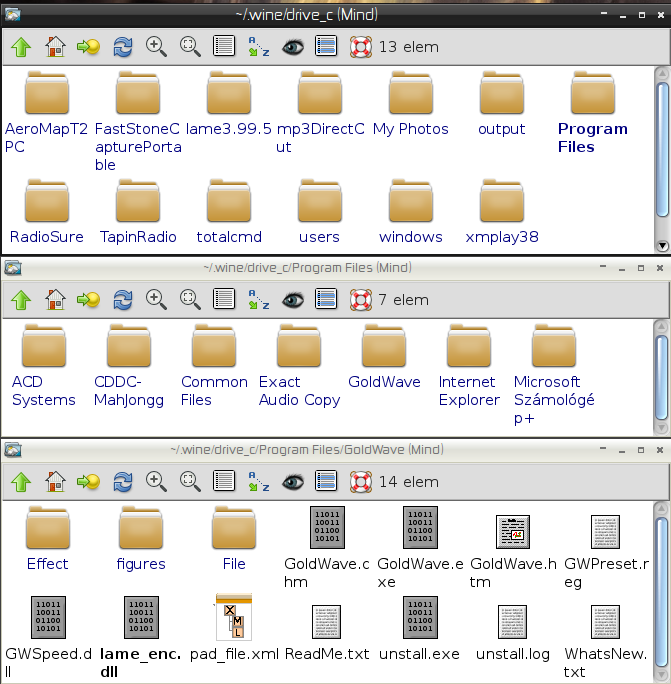Open help lifebuoy in GoldWave window
The height and width of the screenshot is (684, 671).
(x=361, y=482)
